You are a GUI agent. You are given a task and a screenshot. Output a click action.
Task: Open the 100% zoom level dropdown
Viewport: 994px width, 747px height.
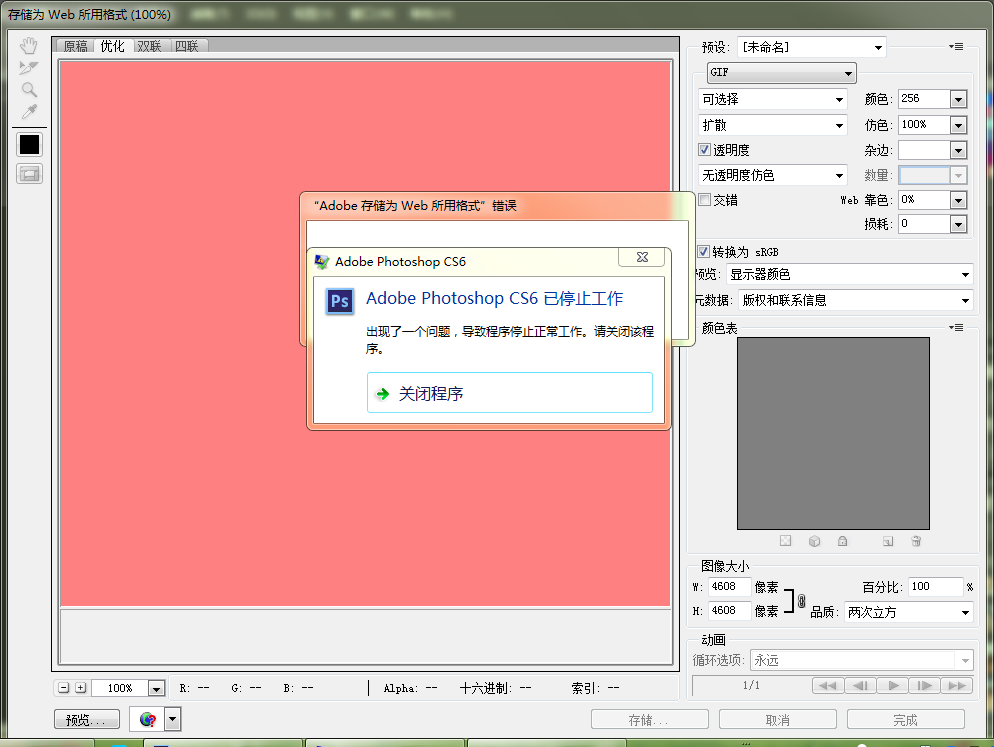pos(157,688)
